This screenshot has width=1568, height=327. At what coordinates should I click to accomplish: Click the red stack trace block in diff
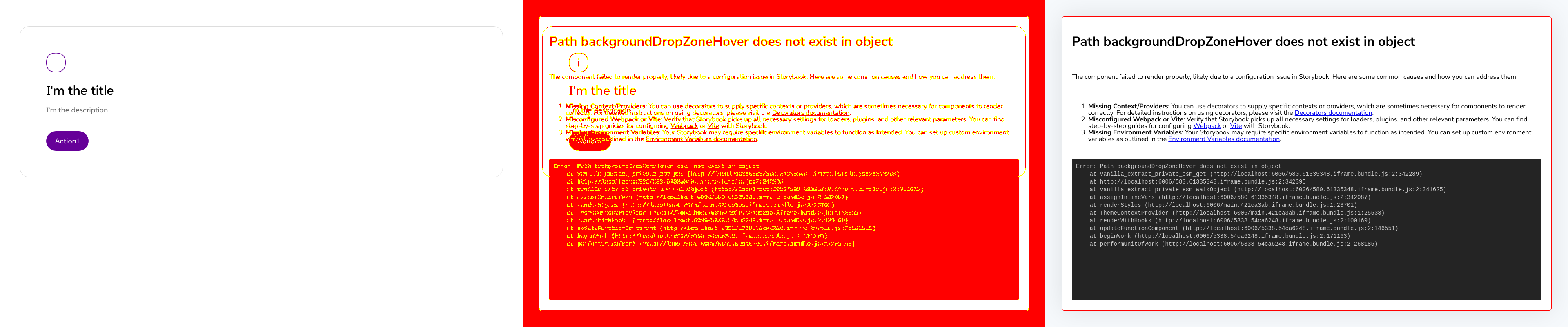pyautogui.click(x=784, y=230)
